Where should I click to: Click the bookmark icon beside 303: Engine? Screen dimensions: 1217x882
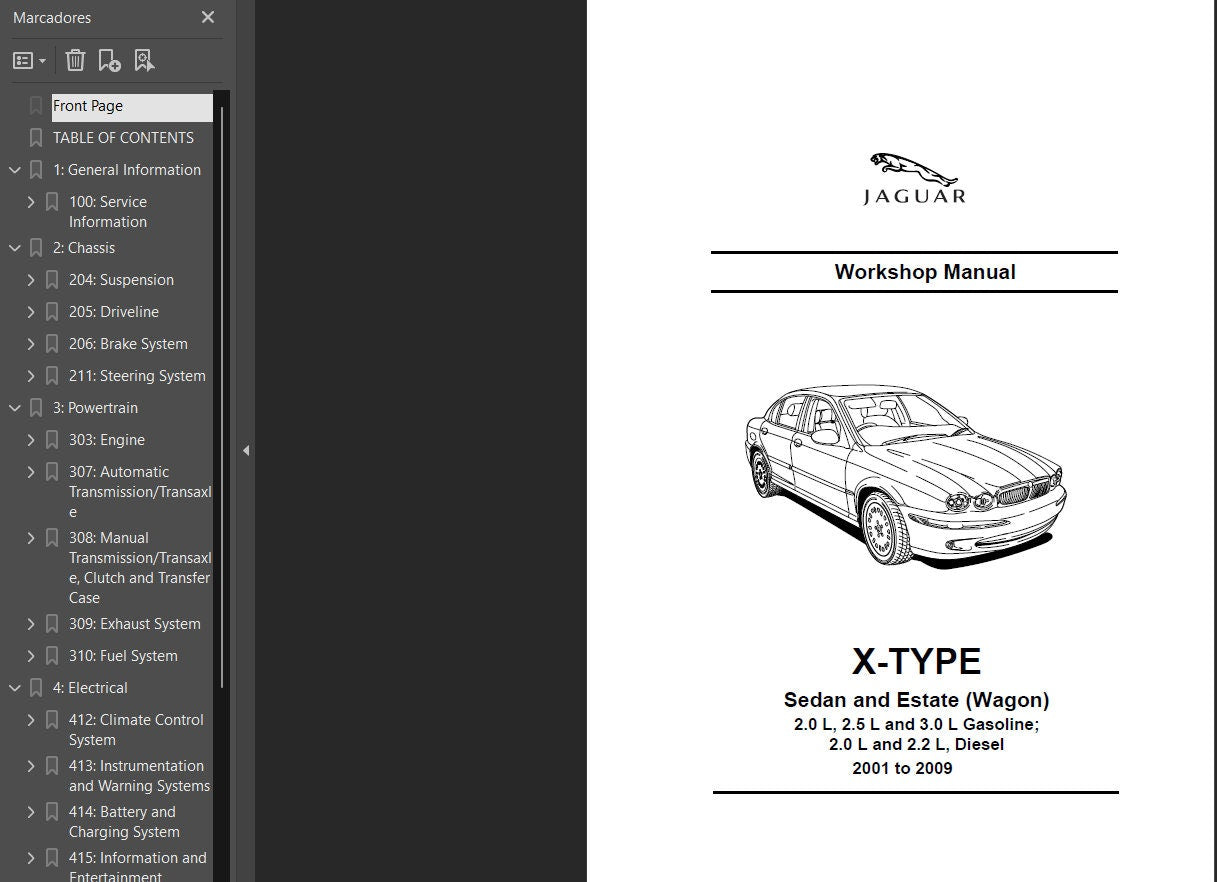[x=52, y=440]
